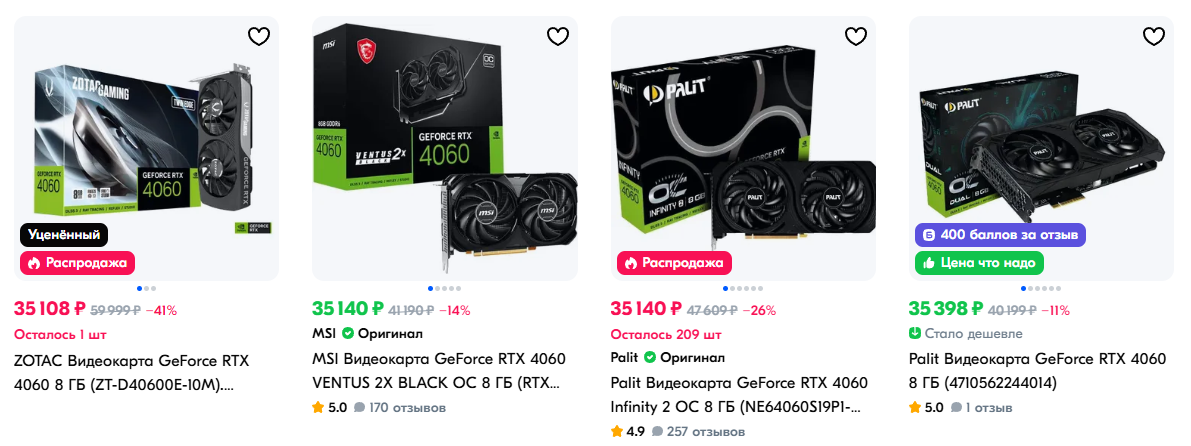Screen dimensions: 1191x446
Task: Tap heart on Palit Infinity 2 OC
Action: click(x=856, y=36)
